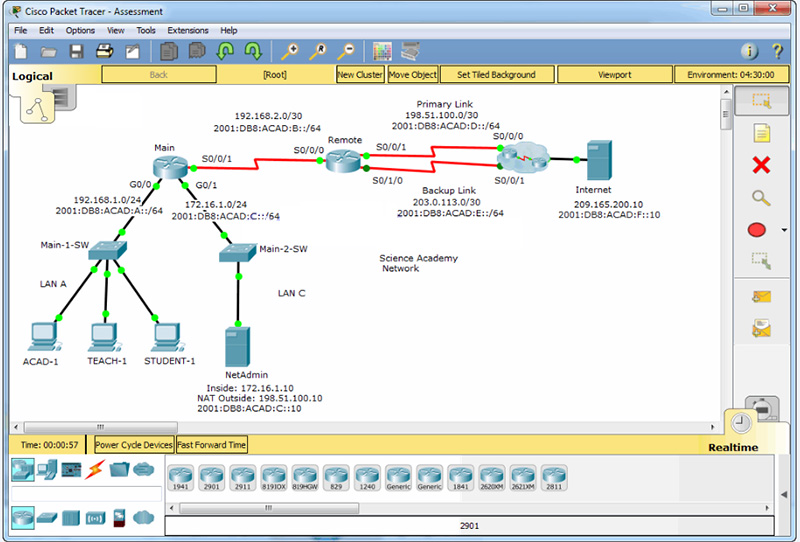Add a Simple PDU envelope
The width and height of the screenshot is (800, 542).
[761, 297]
